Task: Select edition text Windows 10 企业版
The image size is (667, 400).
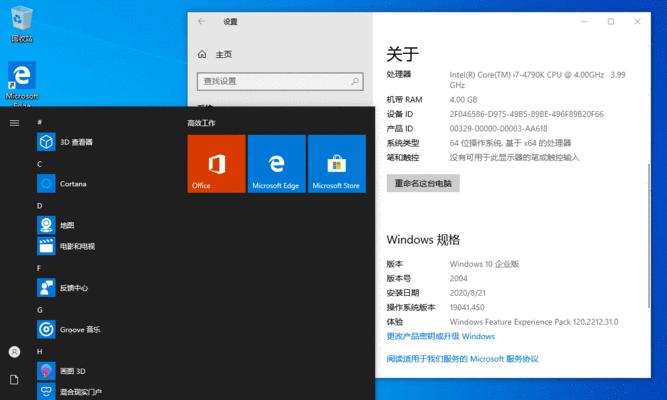Action: point(484,264)
